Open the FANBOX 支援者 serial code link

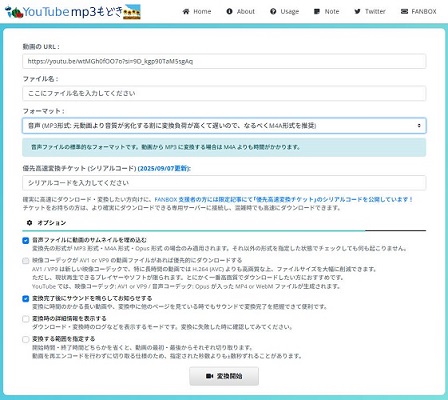283,199
